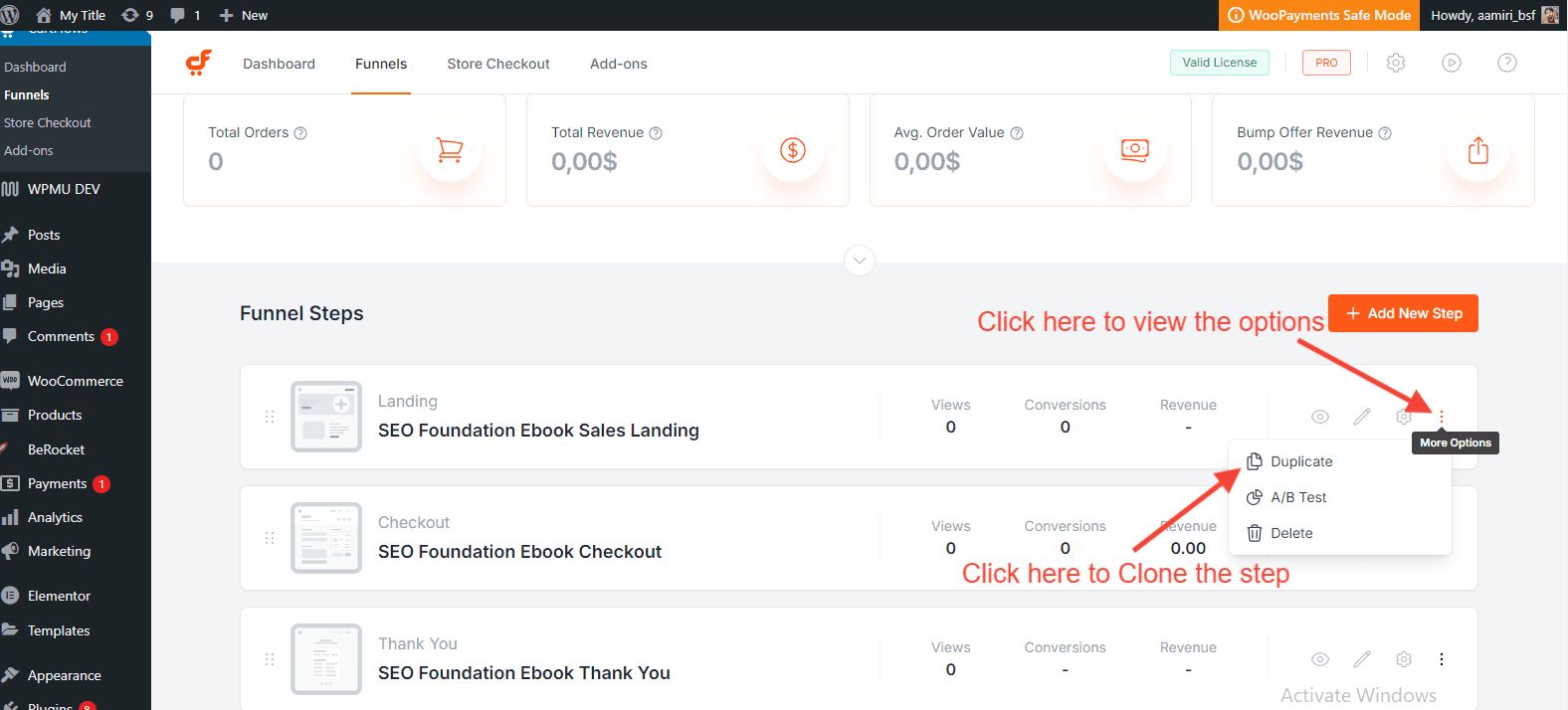
Task: Open three-dot menu for Thank You step
Action: pos(1442,659)
